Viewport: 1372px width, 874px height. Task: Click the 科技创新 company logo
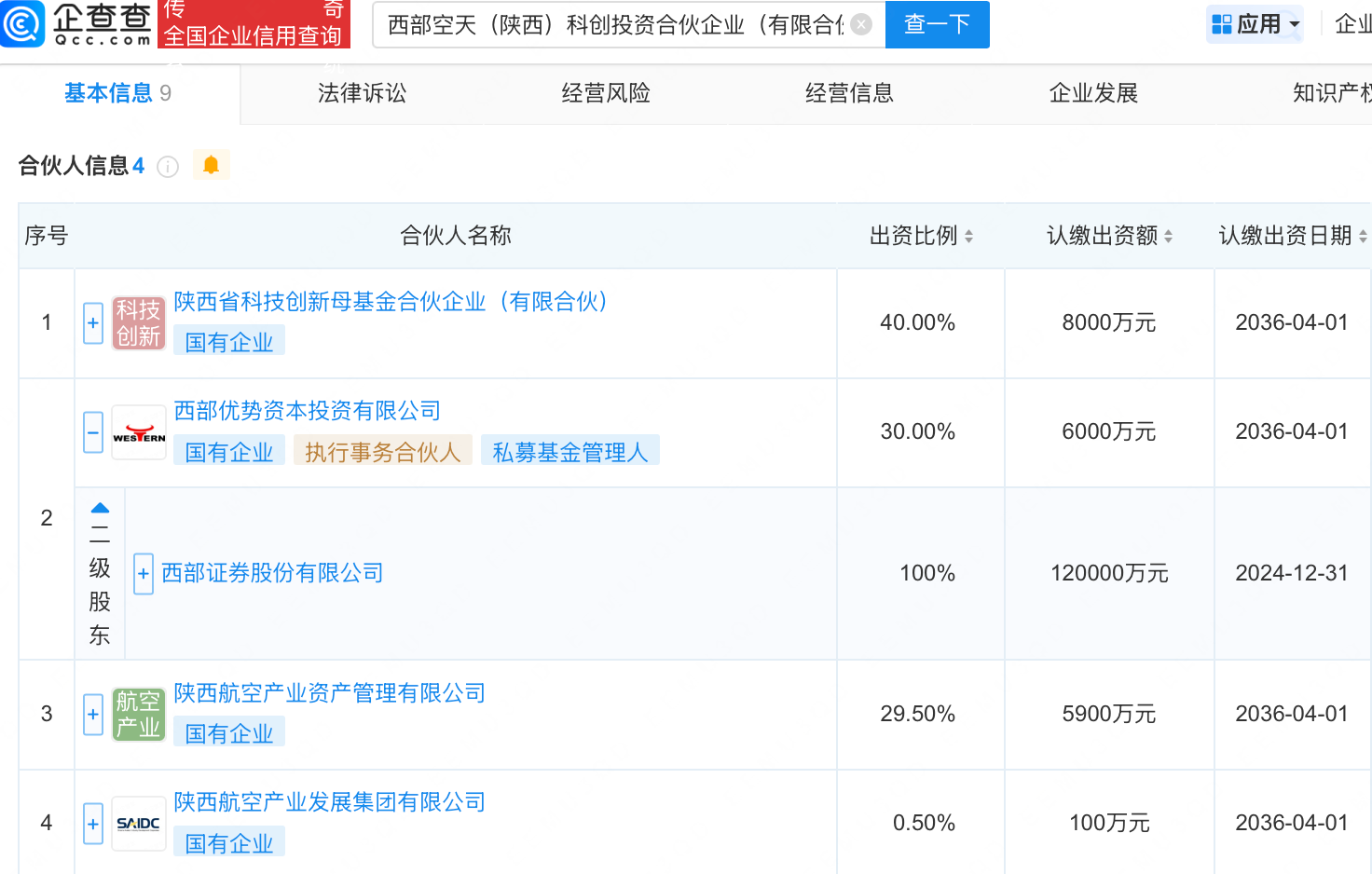click(139, 322)
